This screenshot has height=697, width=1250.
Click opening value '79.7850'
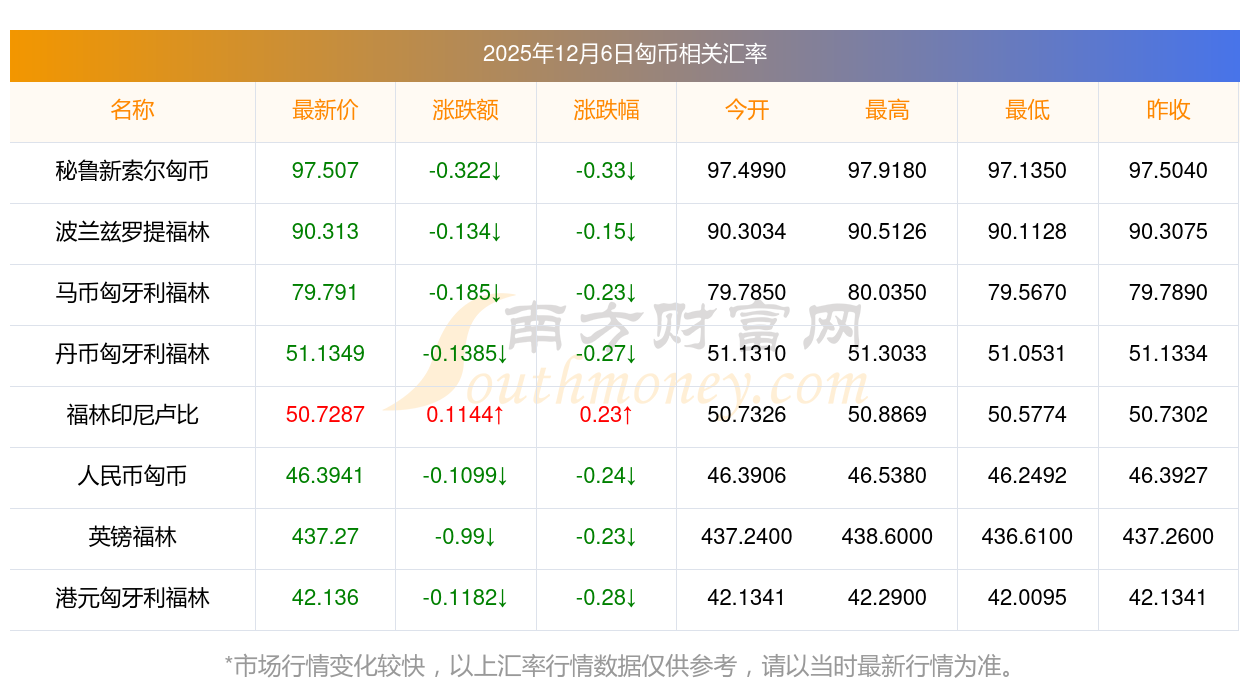tap(747, 293)
